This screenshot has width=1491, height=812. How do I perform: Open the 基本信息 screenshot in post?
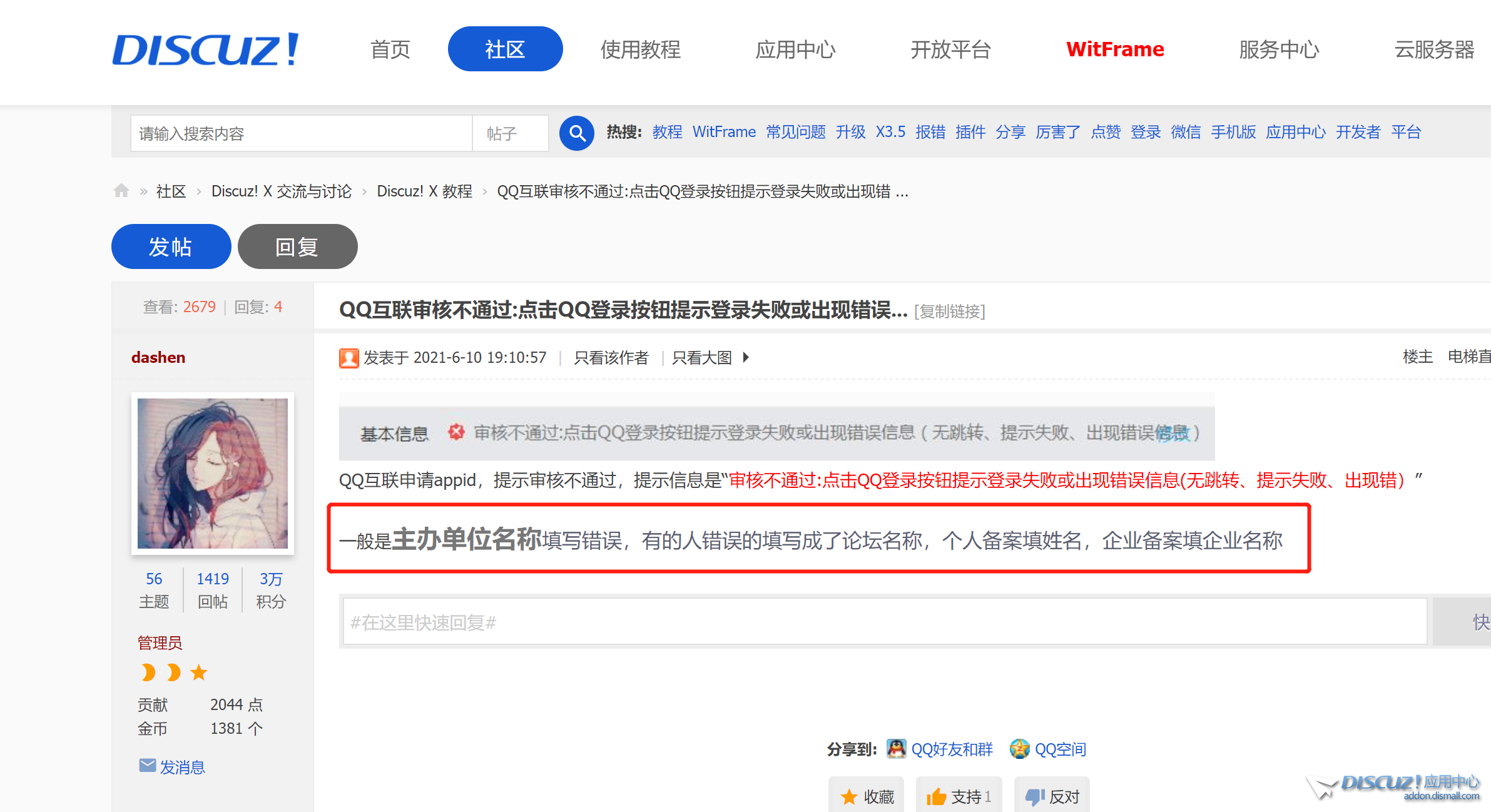(x=776, y=427)
